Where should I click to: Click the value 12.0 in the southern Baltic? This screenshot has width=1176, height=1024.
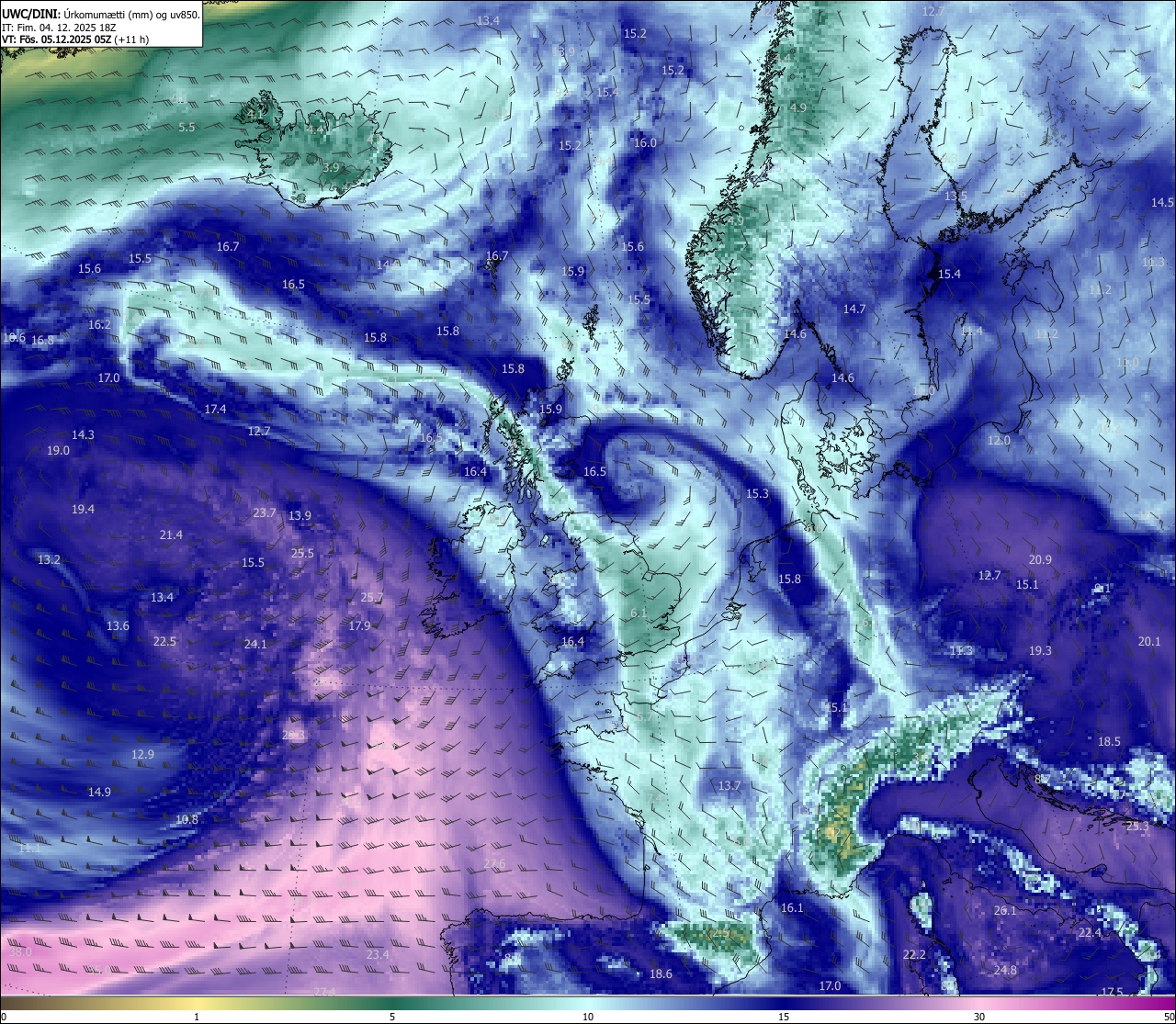tap(999, 441)
